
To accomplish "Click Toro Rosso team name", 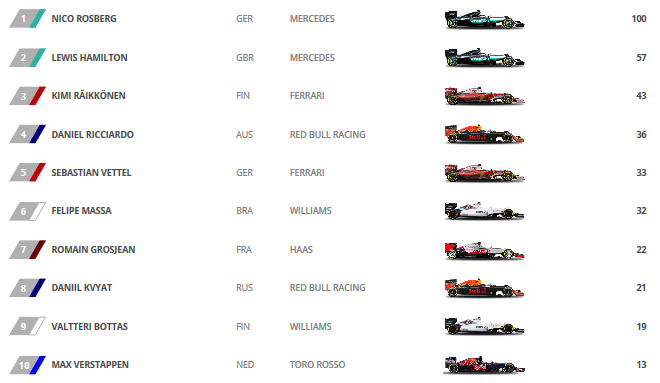I will click(317, 365).
